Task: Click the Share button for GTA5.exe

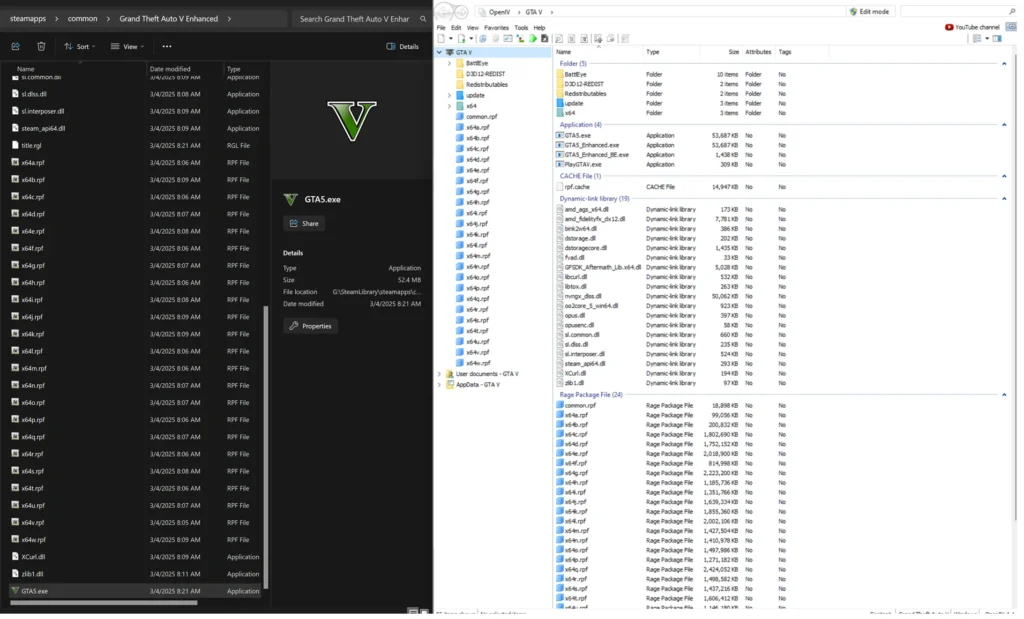Action: click(304, 223)
